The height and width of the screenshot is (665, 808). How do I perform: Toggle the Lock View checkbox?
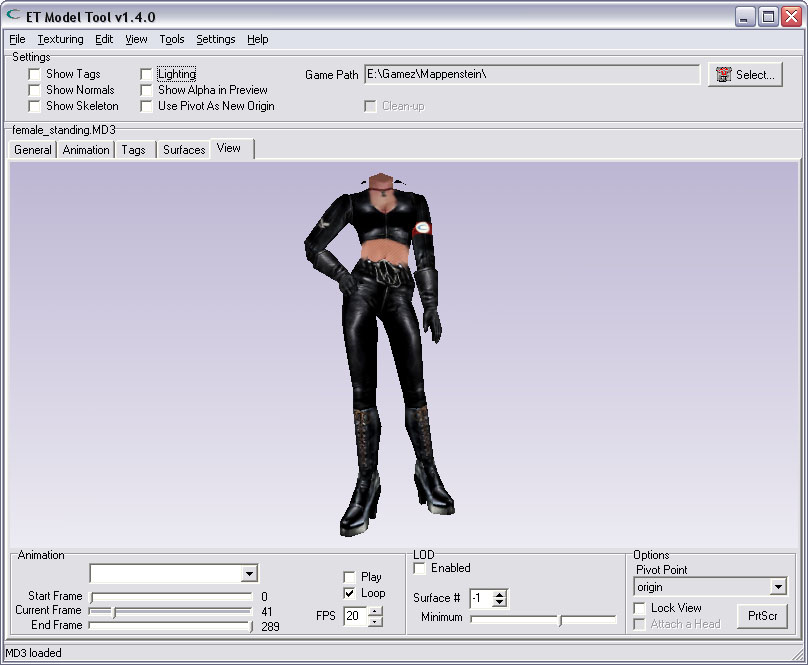639,608
